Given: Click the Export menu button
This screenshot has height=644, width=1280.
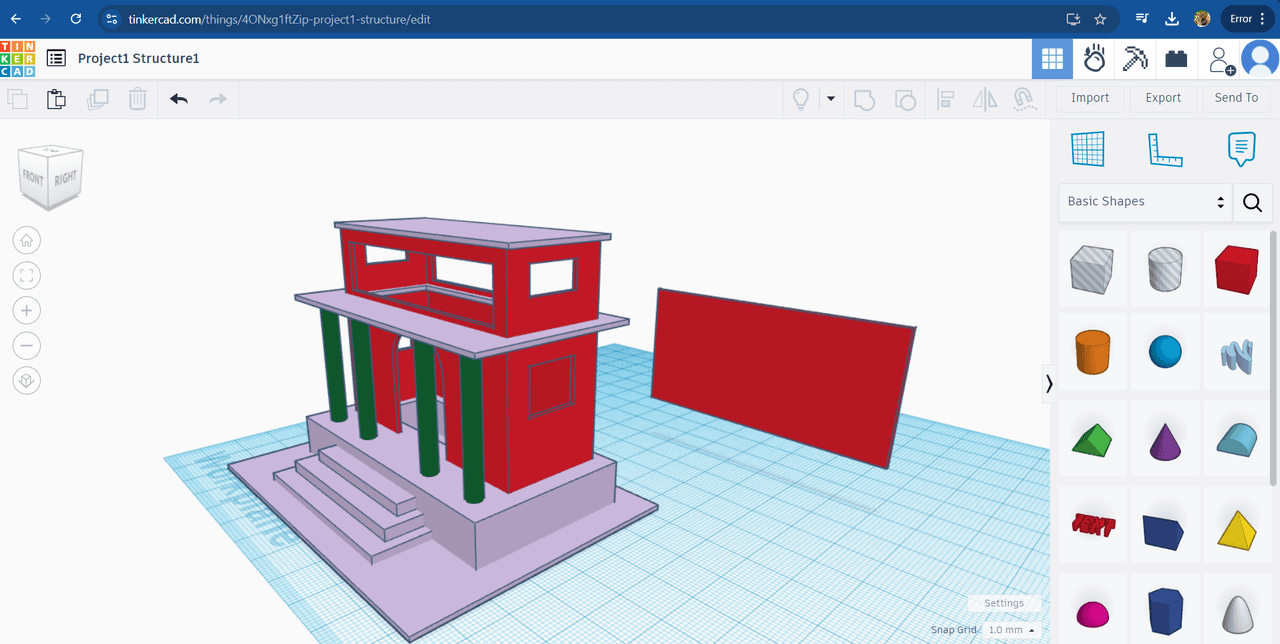Looking at the screenshot, I should pyautogui.click(x=1163, y=98).
